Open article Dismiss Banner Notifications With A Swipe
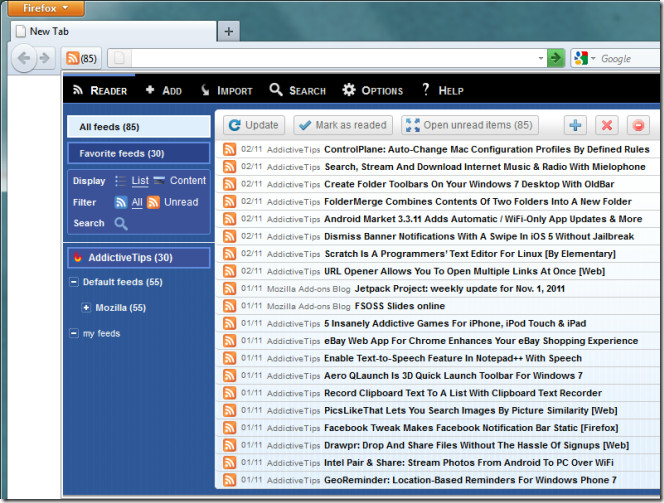This screenshot has height=503, width=664. point(479,236)
